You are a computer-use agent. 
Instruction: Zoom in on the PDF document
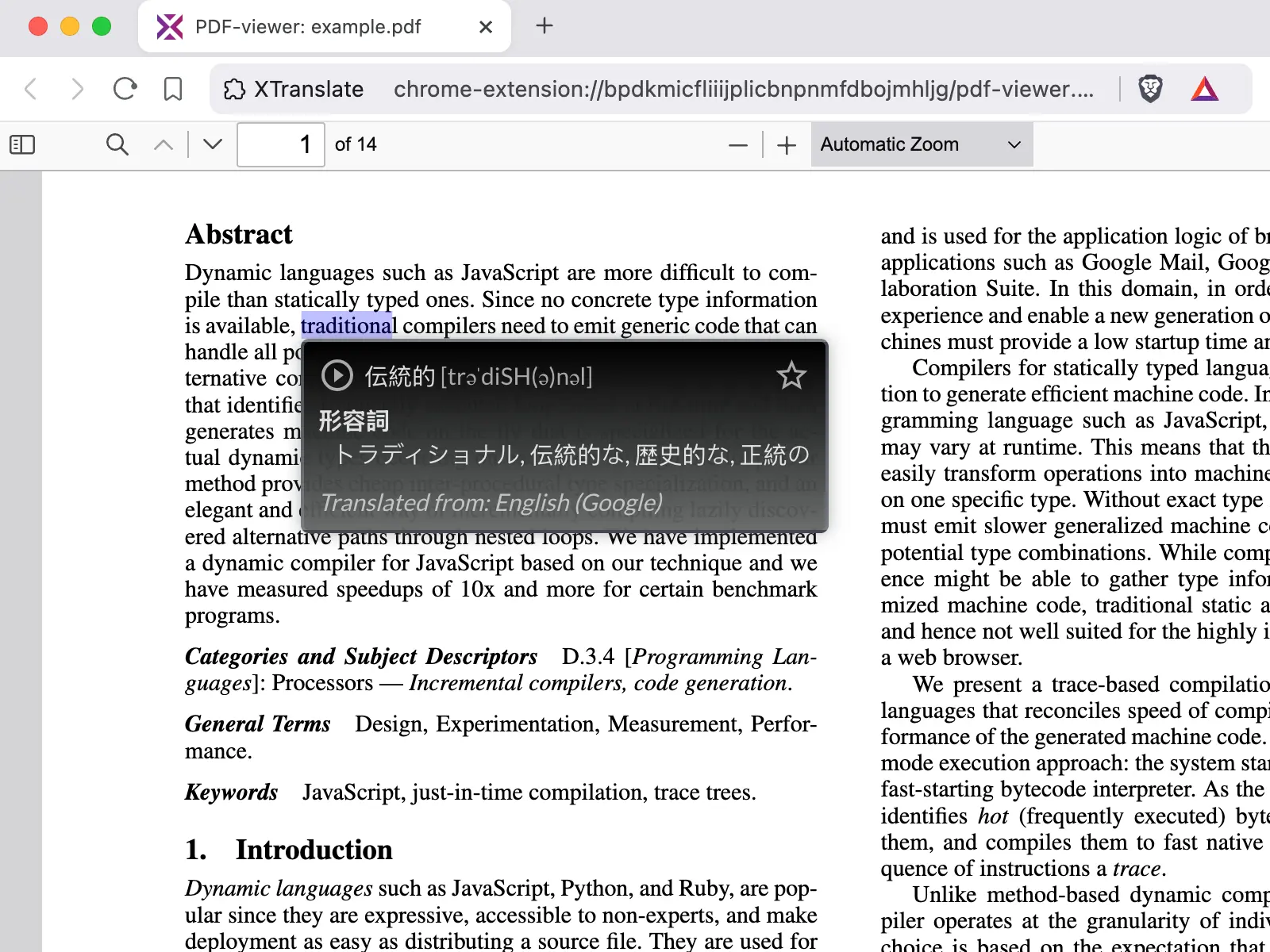point(787,144)
